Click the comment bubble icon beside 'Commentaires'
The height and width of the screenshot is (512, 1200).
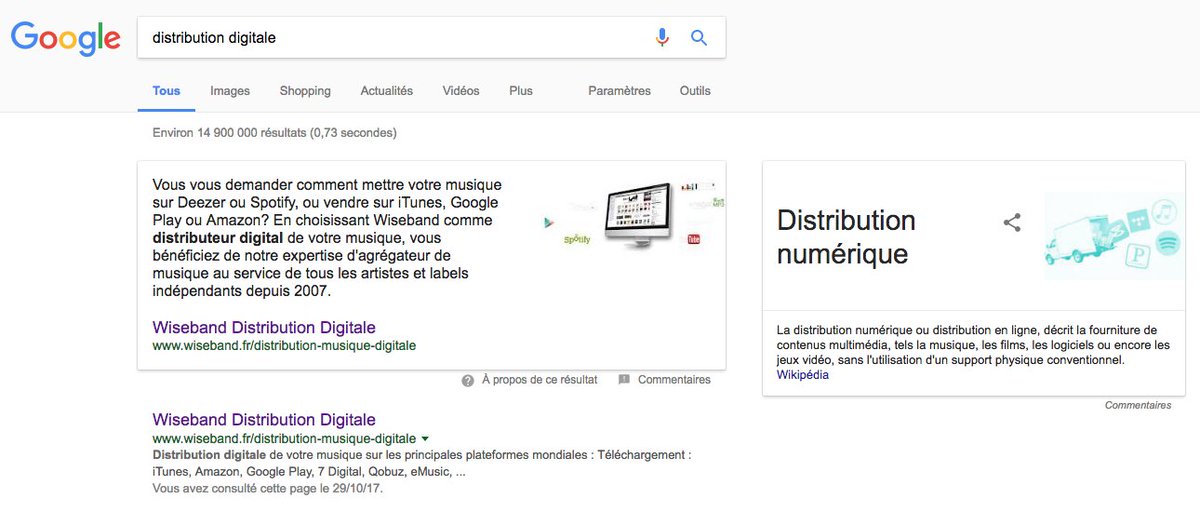pyautogui.click(x=624, y=380)
